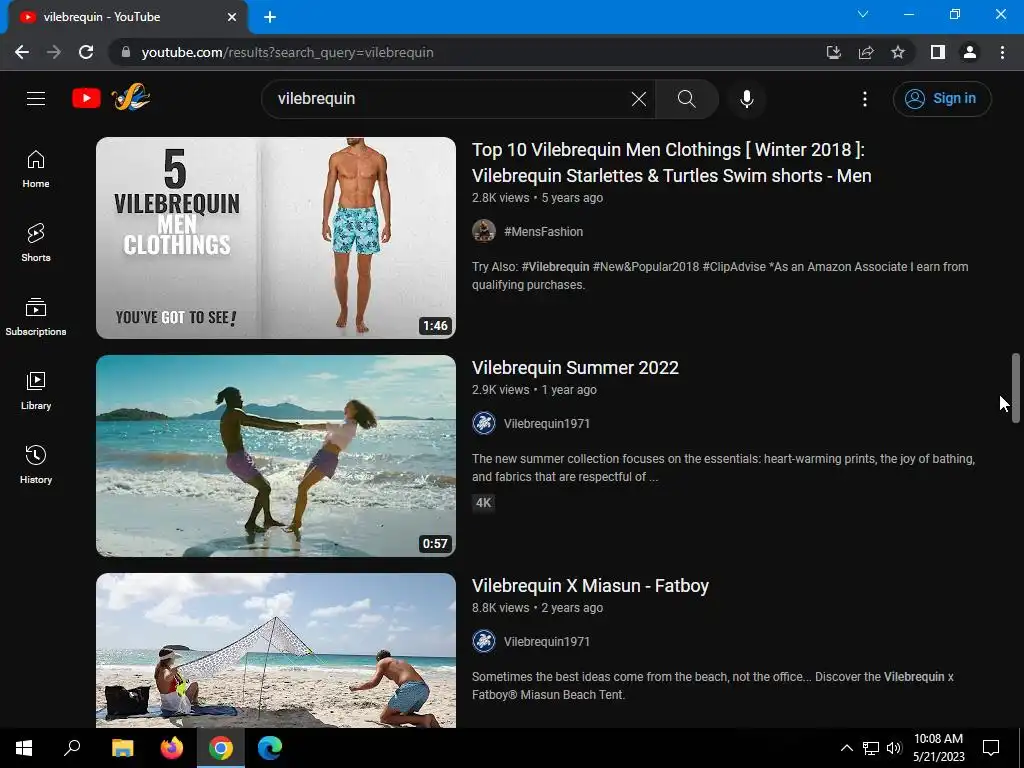Viewport: 1024px width, 768px height.
Task: Share this page icon in address bar
Action: pyautogui.click(x=866, y=52)
